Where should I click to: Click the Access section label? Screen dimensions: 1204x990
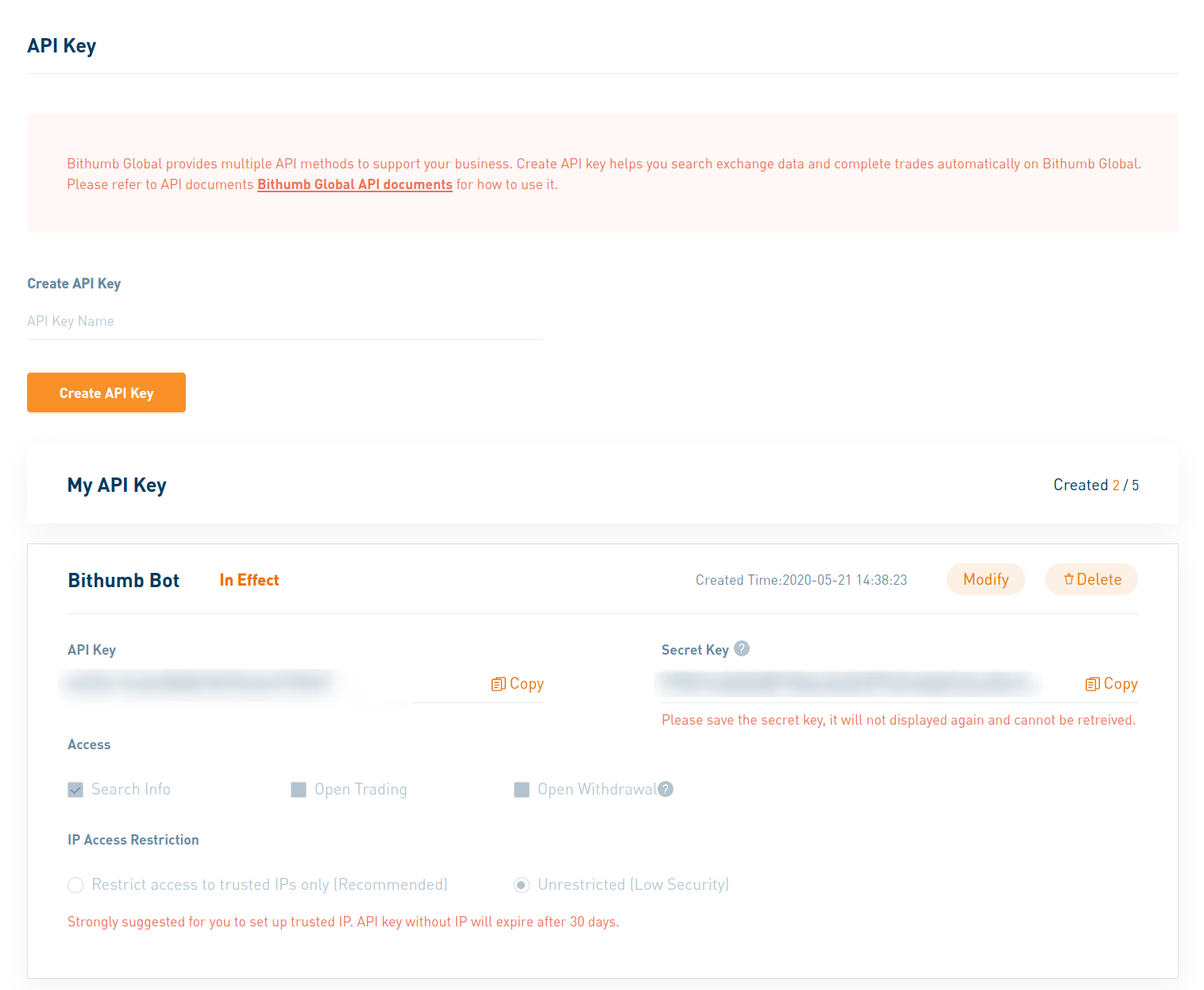coord(89,744)
